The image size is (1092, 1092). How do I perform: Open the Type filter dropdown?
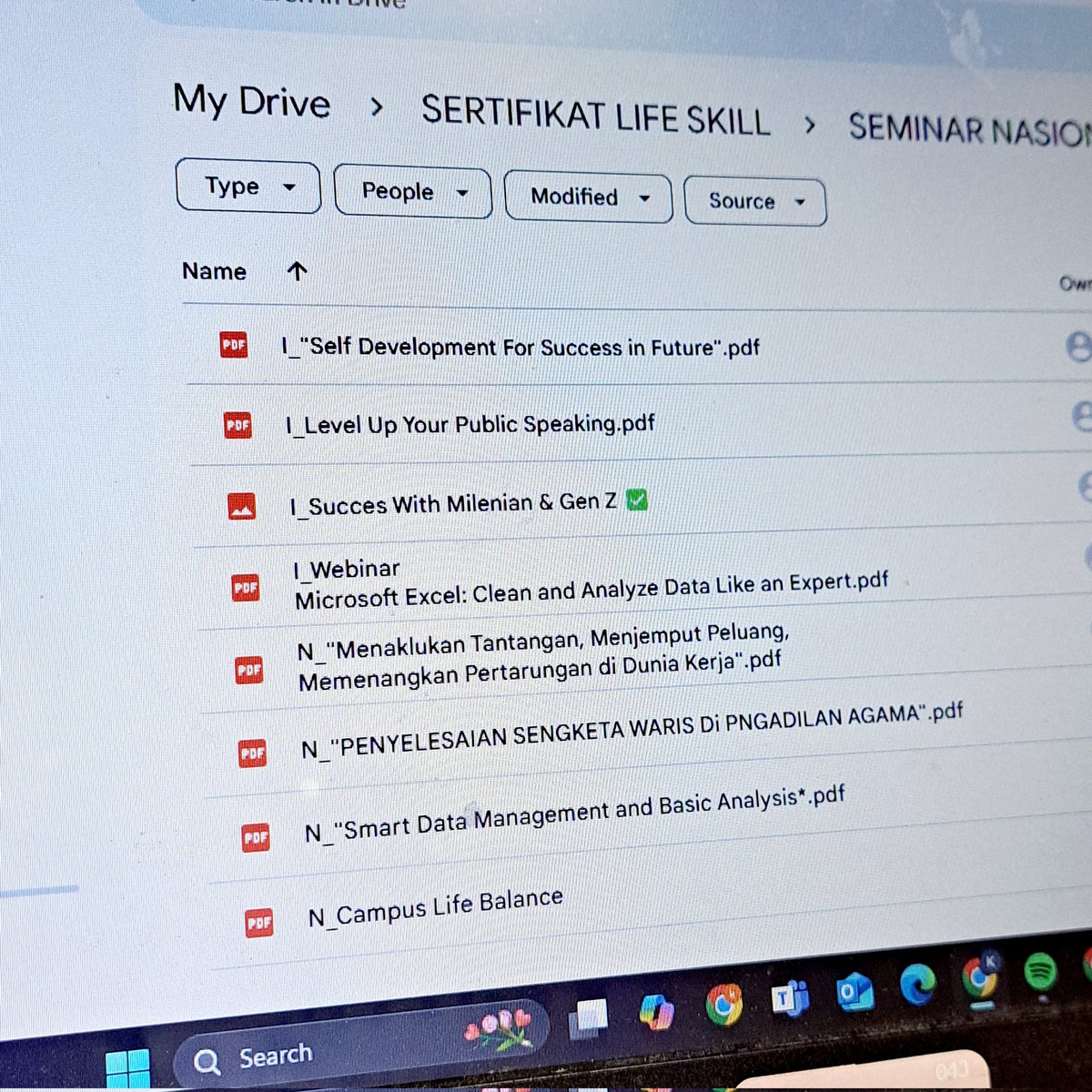point(248,187)
